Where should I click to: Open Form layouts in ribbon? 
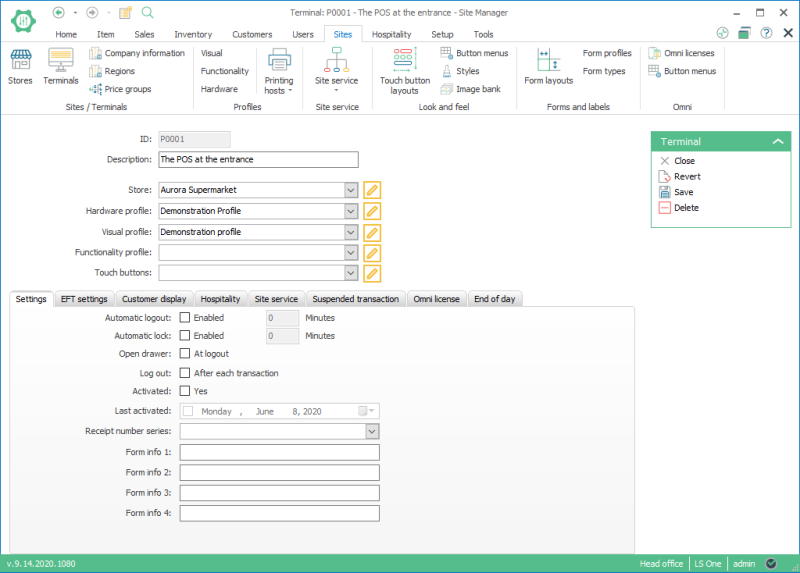[x=548, y=66]
